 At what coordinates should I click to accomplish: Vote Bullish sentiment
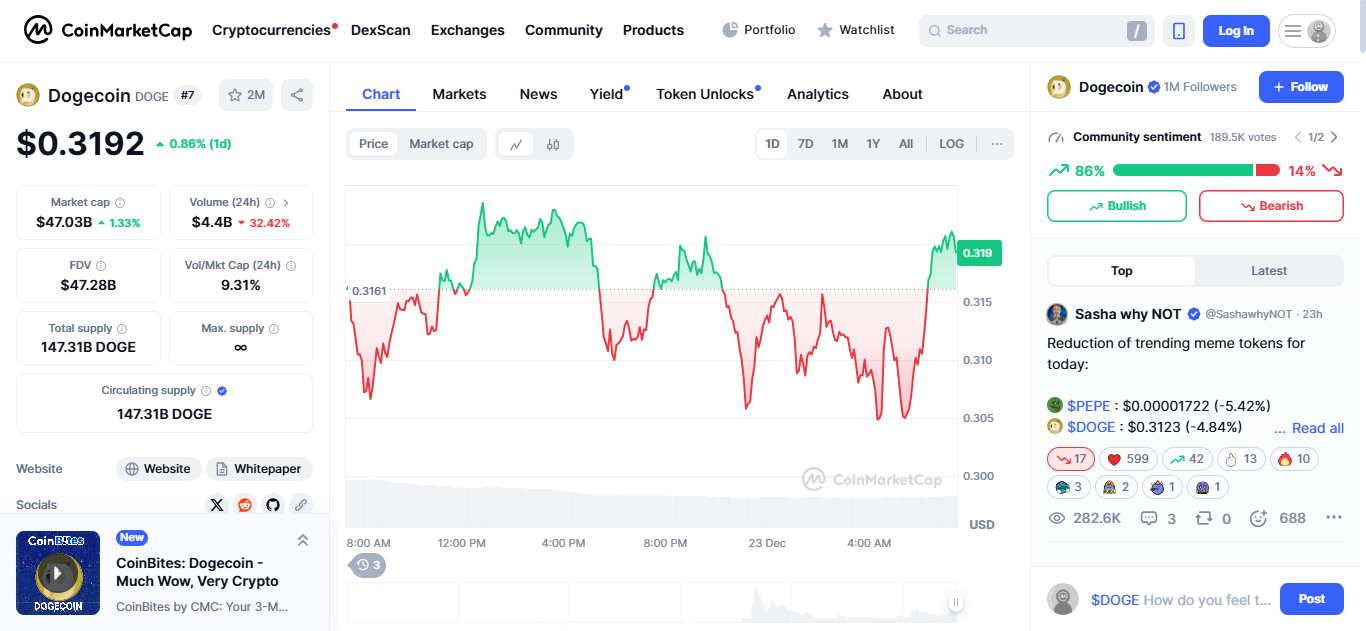pos(1117,206)
